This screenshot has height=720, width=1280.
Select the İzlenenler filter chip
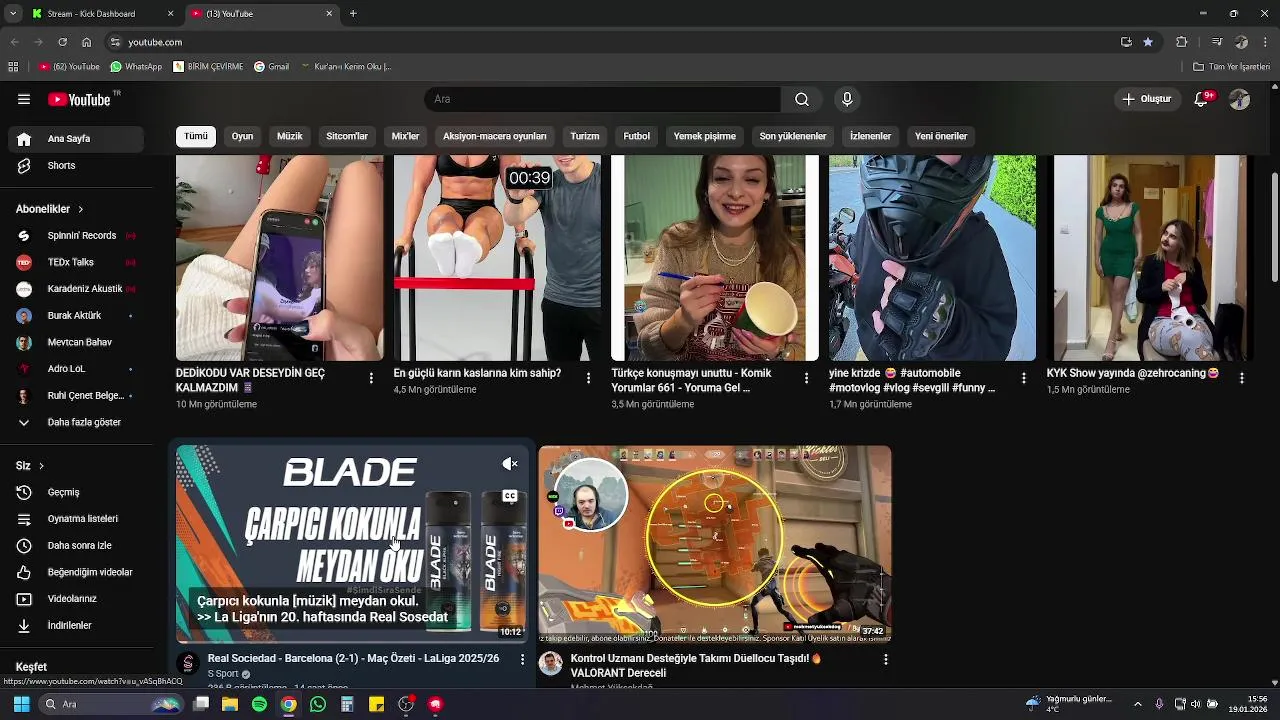871,136
